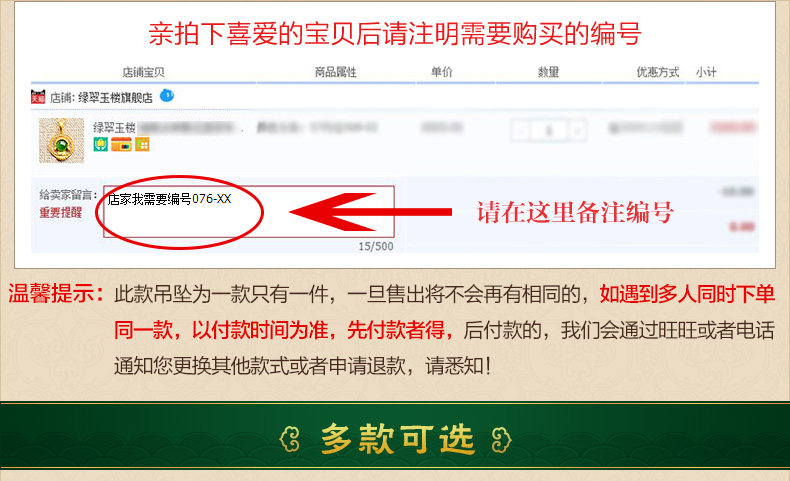Open the blurred 优惠方式 discount dropdown

tap(645, 128)
